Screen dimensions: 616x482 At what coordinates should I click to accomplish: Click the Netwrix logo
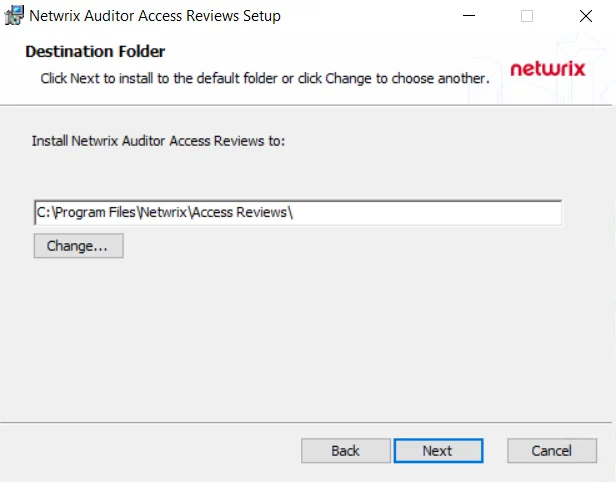[x=548, y=69]
